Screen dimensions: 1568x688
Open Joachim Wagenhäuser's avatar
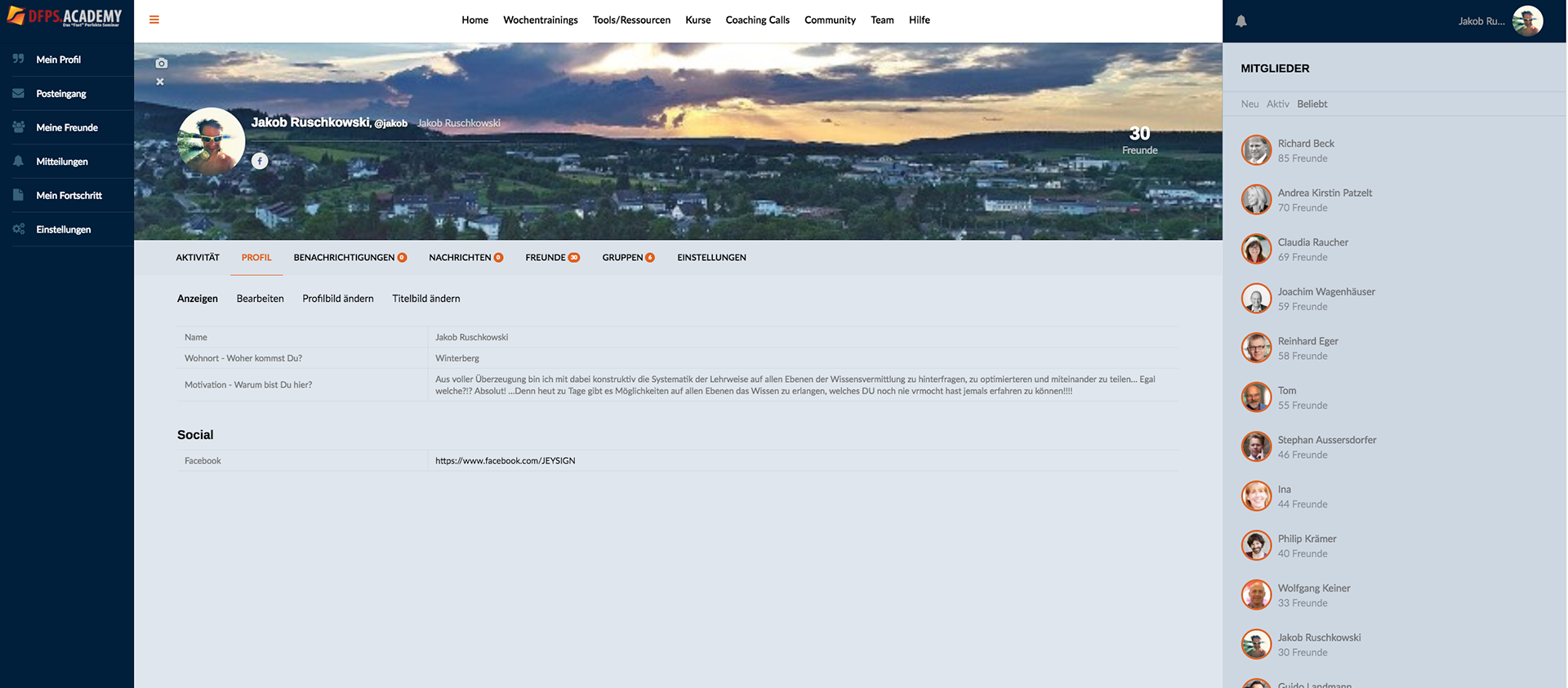point(1256,299)
